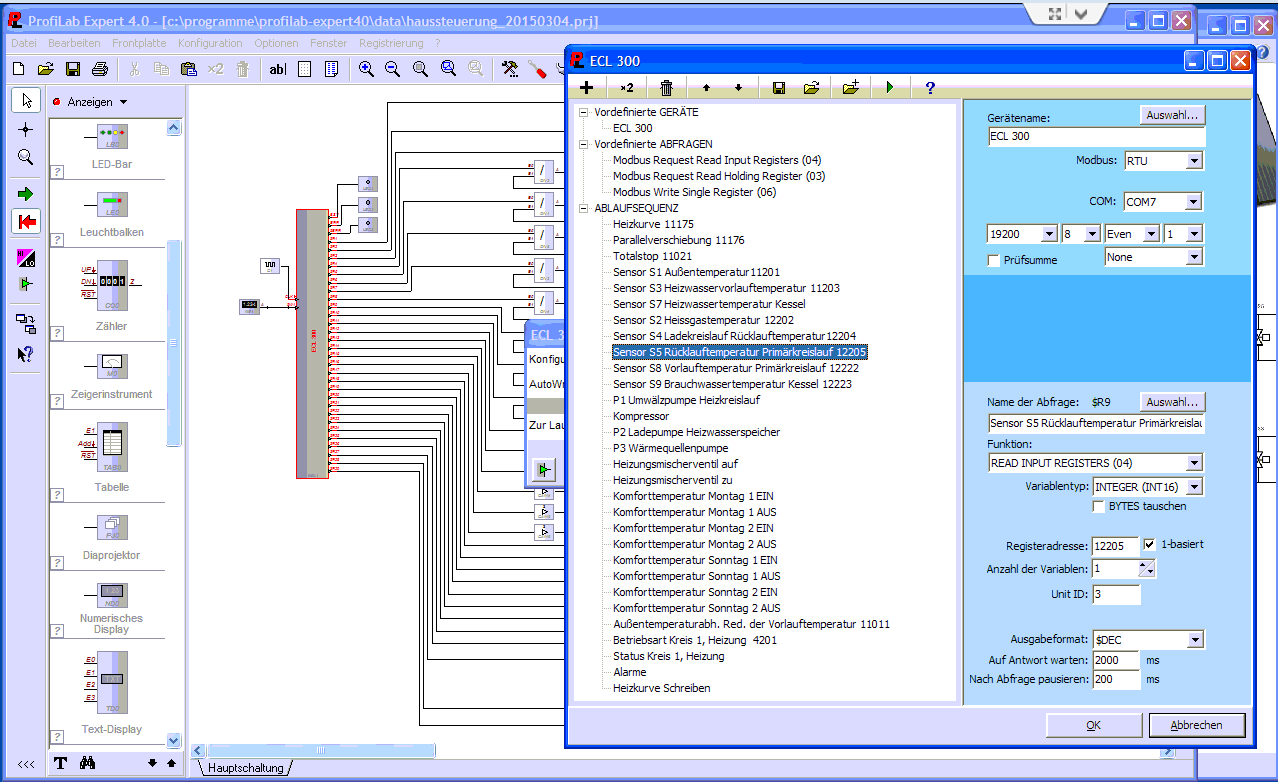The image size is (1278, 782).
Task: Enable the Prüfsumme checkbox
Action: [994, 260]
